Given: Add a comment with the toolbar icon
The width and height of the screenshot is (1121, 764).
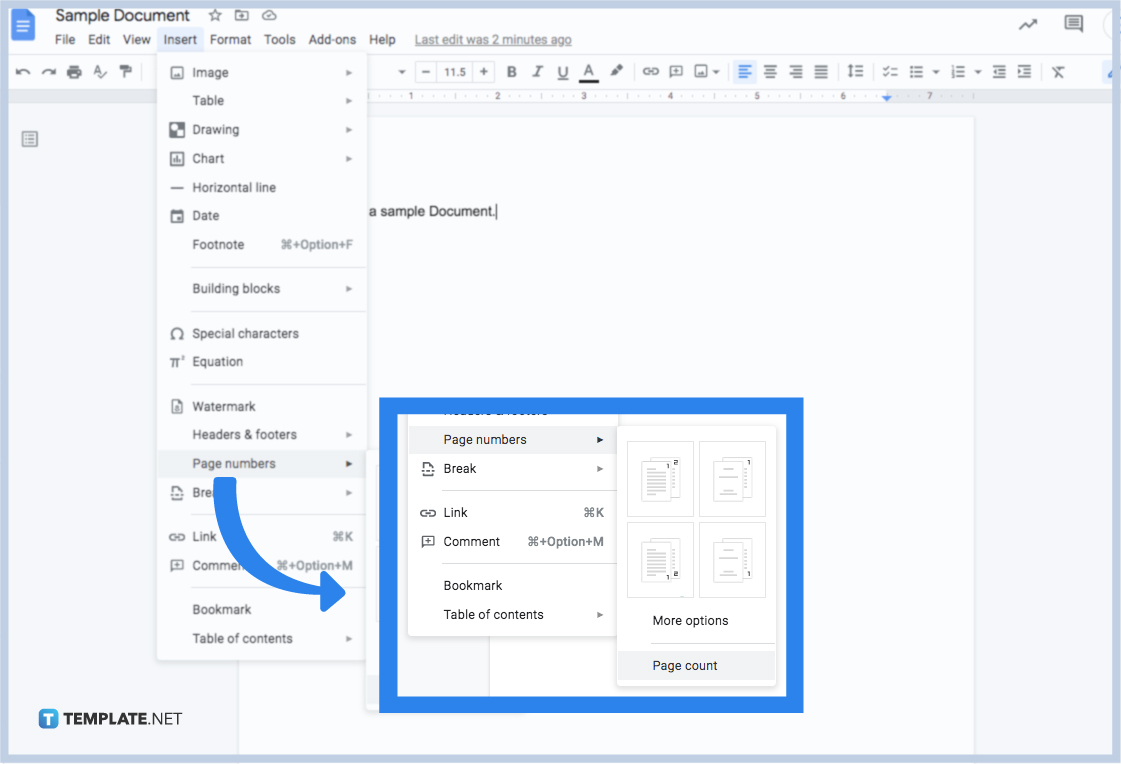Looking at the screenshot, I should pyautogui.click(x=676, y=71).
